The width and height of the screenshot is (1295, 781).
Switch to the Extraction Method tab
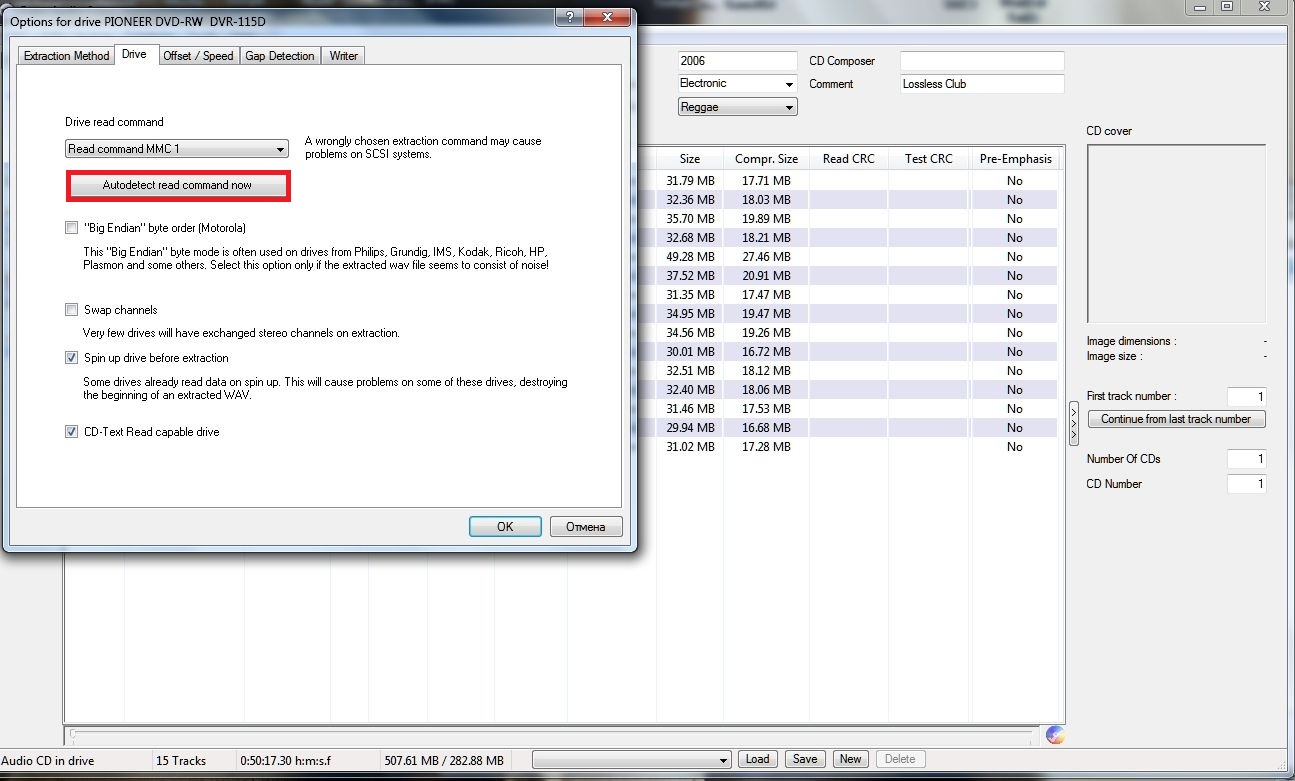(66, 56)
